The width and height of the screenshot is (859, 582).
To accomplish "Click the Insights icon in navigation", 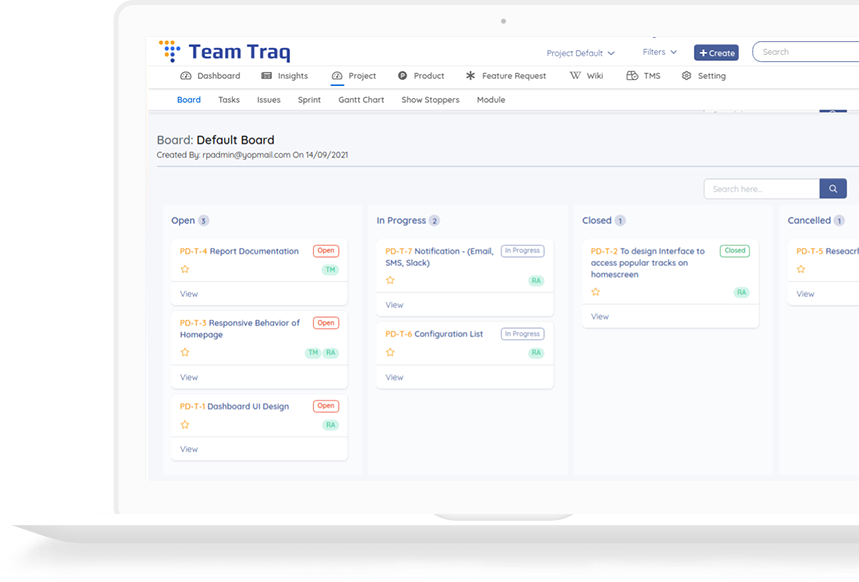I will point(266,76).
